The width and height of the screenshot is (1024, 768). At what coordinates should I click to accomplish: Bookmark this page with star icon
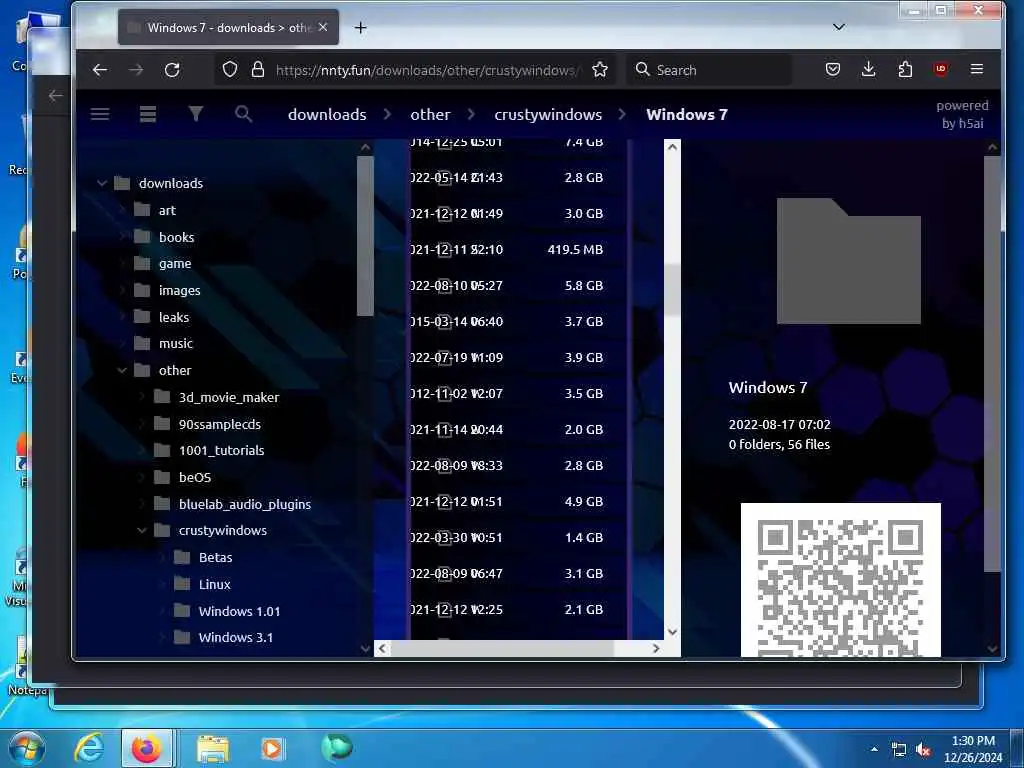pos(600,69)
